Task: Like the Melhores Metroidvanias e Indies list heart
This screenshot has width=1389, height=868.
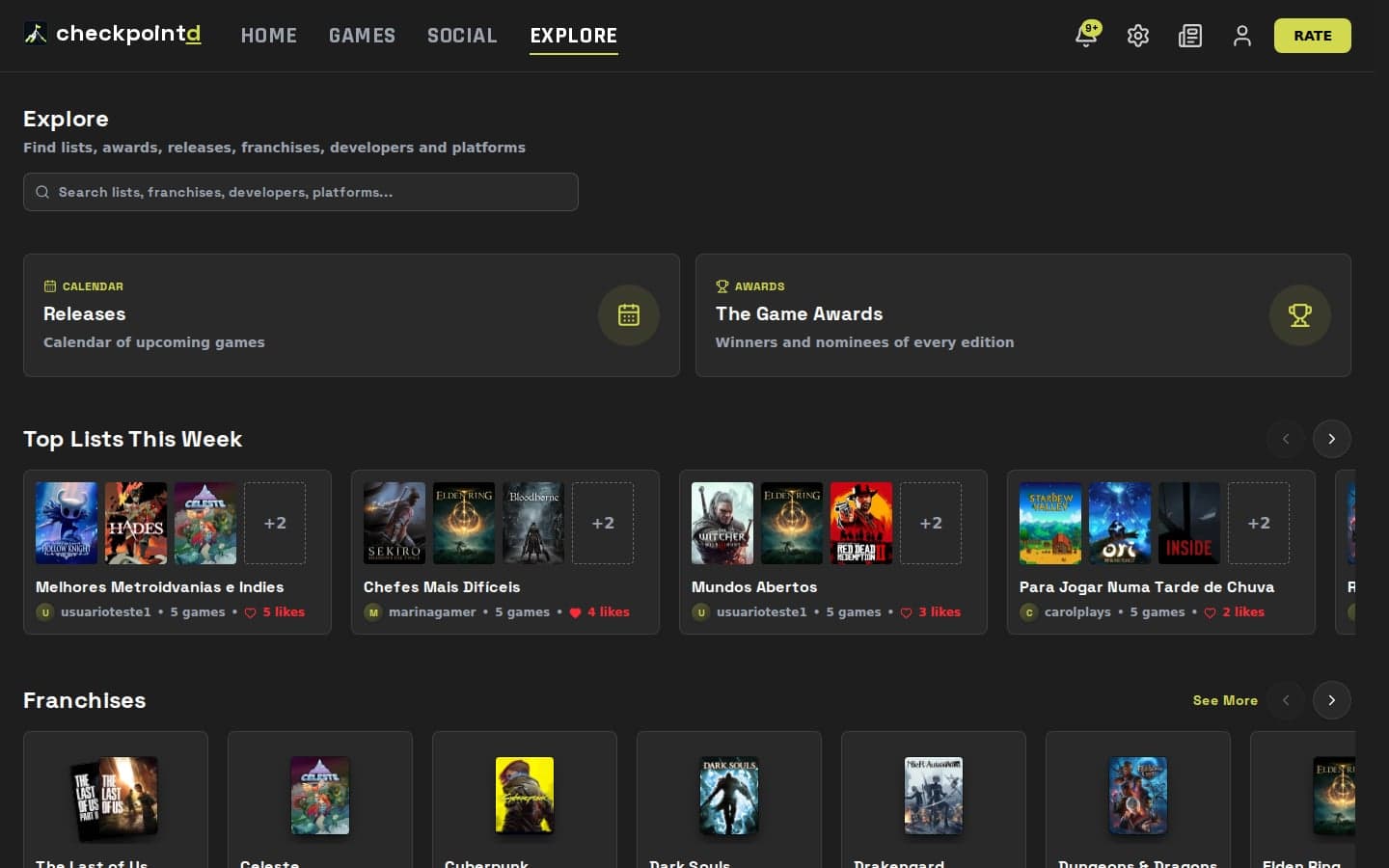Action: point(251,612)
